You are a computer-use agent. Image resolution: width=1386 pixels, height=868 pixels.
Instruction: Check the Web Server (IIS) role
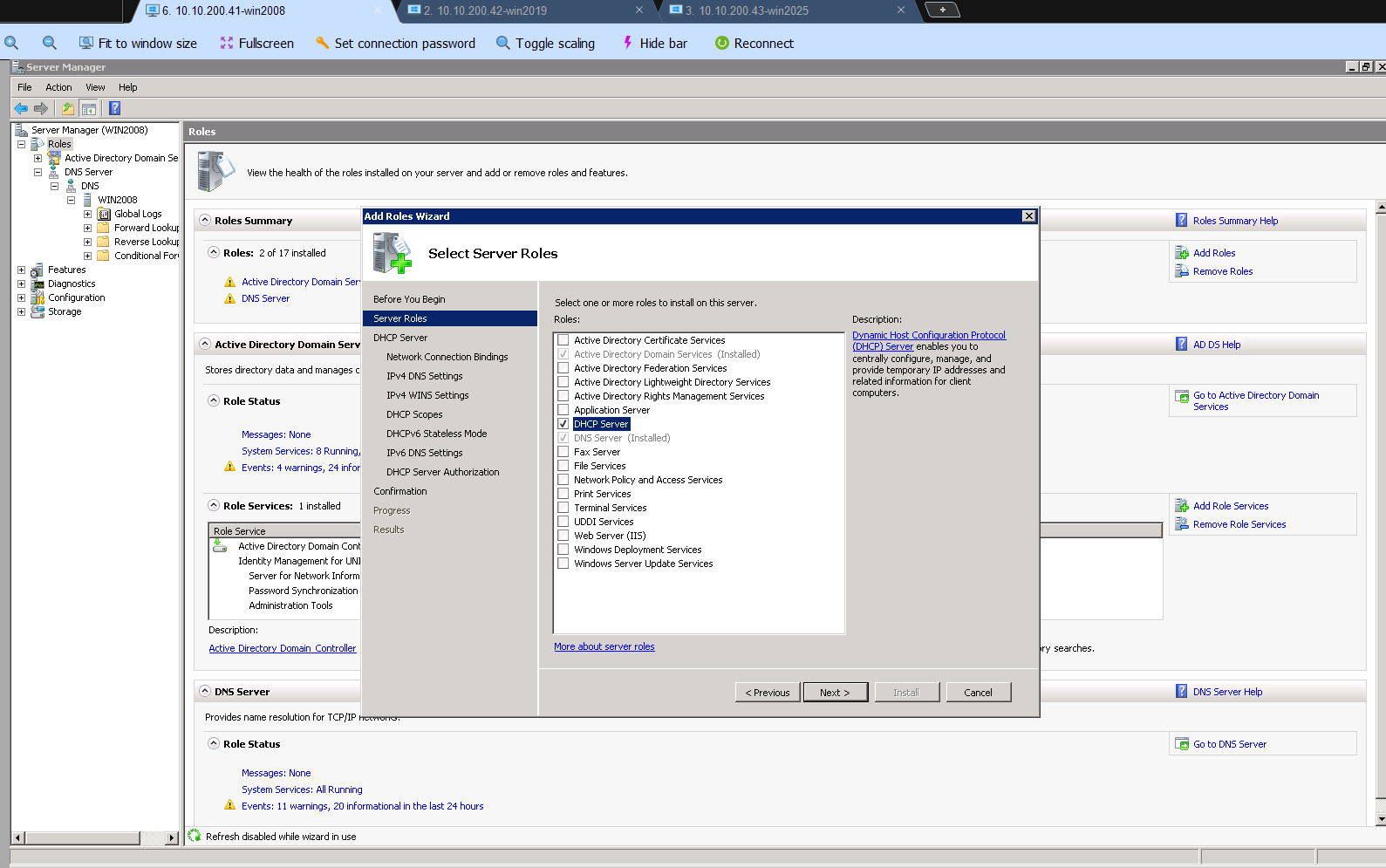pos(563,536)
